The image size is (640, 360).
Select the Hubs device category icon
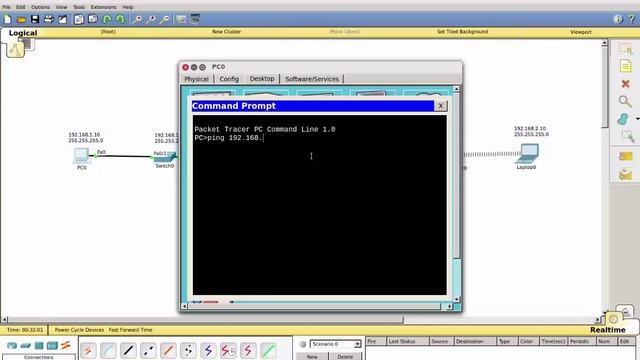(39, 346)
